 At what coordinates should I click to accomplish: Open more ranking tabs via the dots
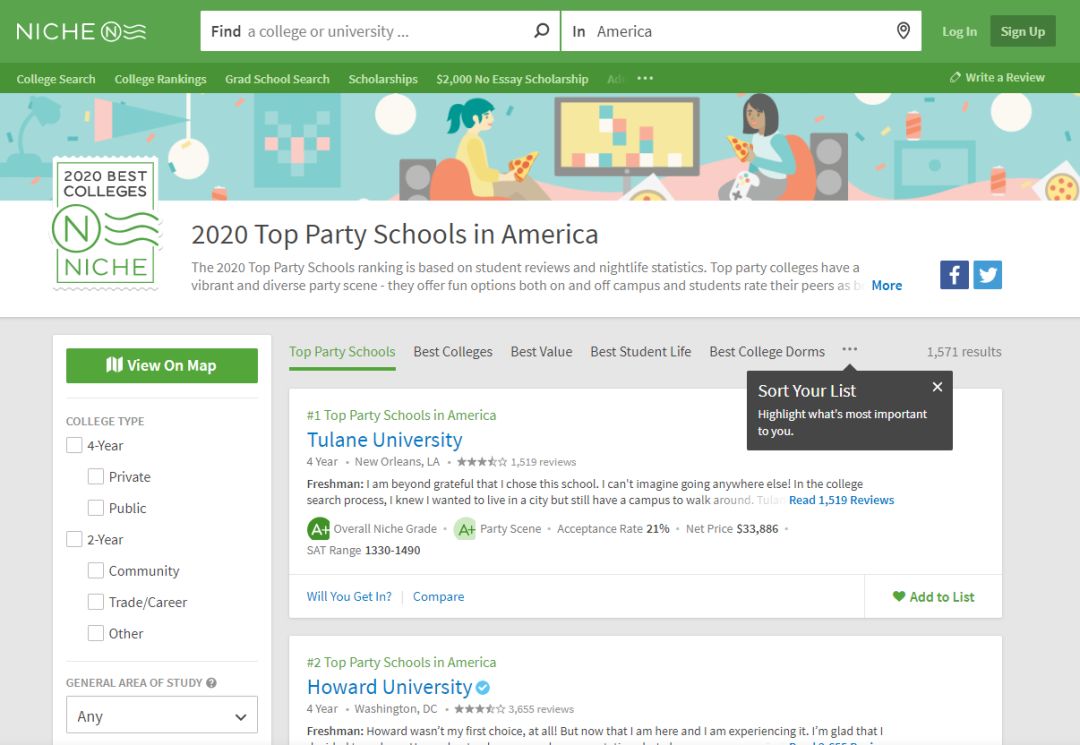click(849, 350)
